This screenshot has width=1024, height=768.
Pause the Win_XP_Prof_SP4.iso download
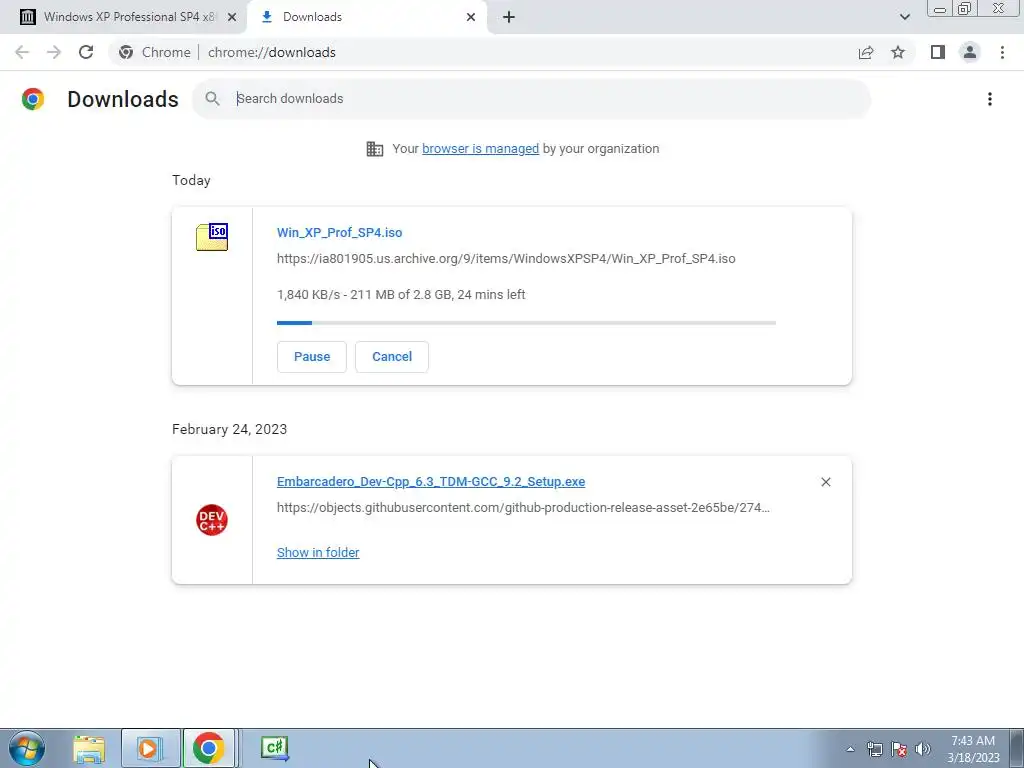click(312, 357)
